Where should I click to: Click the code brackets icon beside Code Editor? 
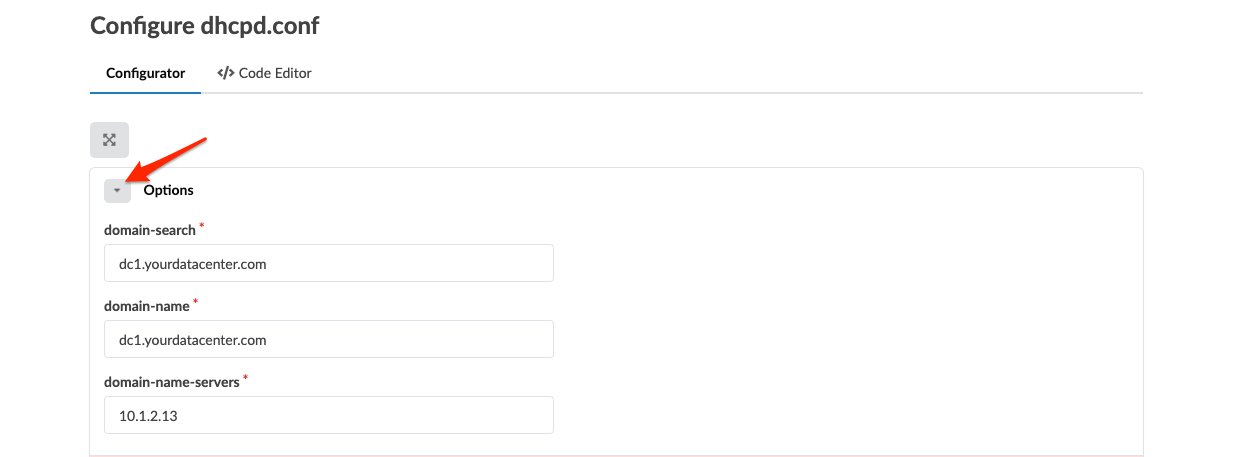point(225,73)
